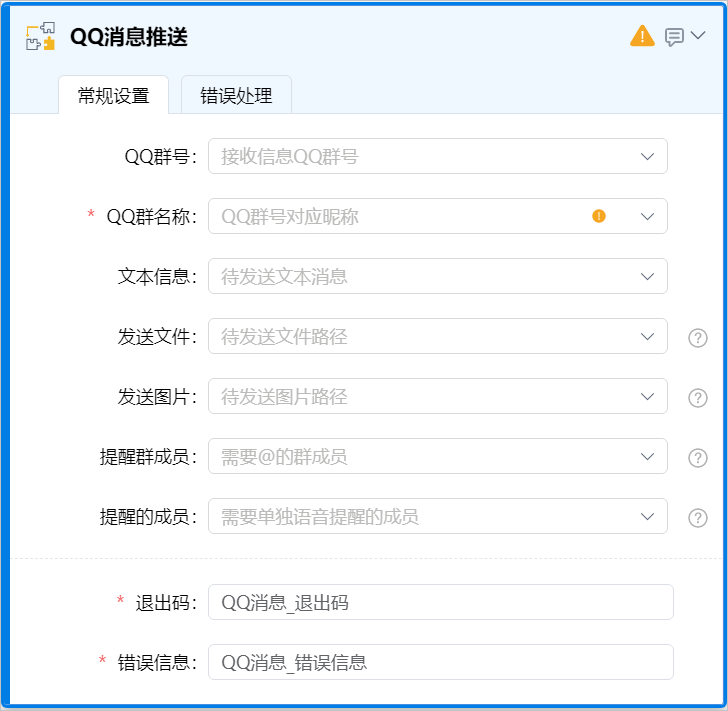Expand the 提醒群成员 dropdown arrow
The image size is (728, 711).
[647, 457]
